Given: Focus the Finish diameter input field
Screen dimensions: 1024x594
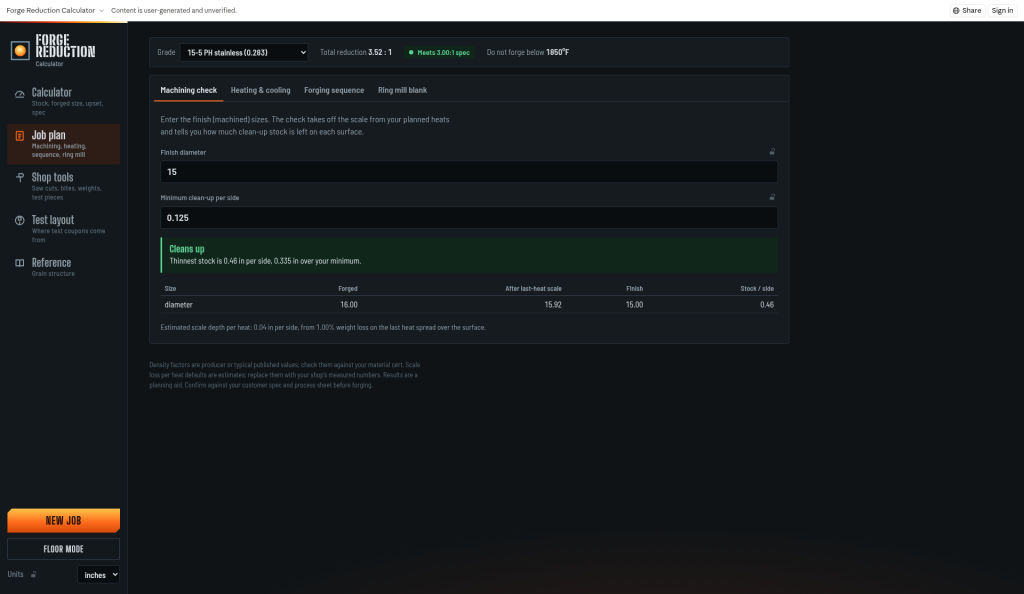Looking at the screenshot, I should pyautogui.click(x=469, y=172).
